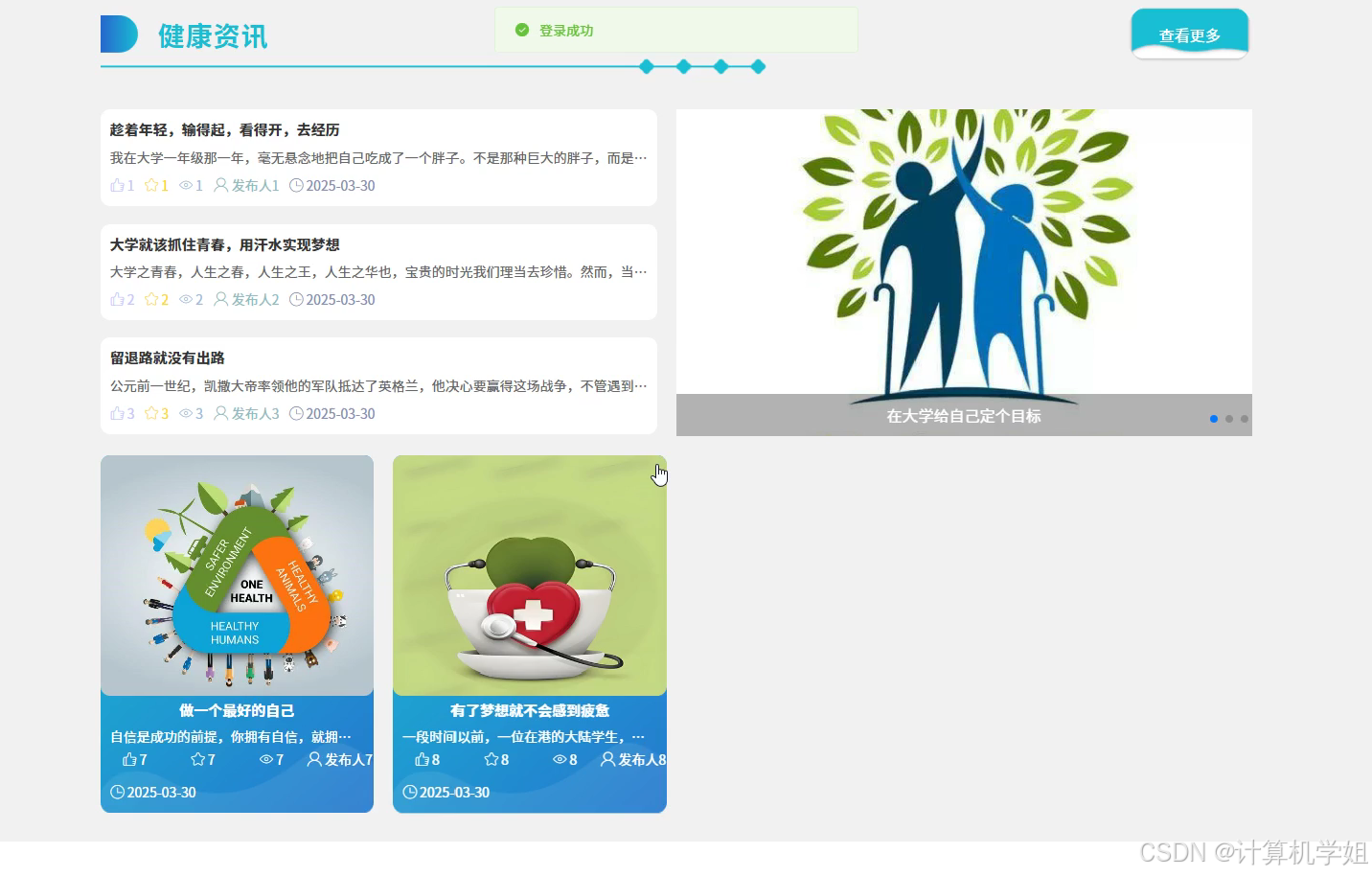The width and height of the screenshot is (1372, 877).
Task: Select the first active carousel dot
Action: (1214, 419)
